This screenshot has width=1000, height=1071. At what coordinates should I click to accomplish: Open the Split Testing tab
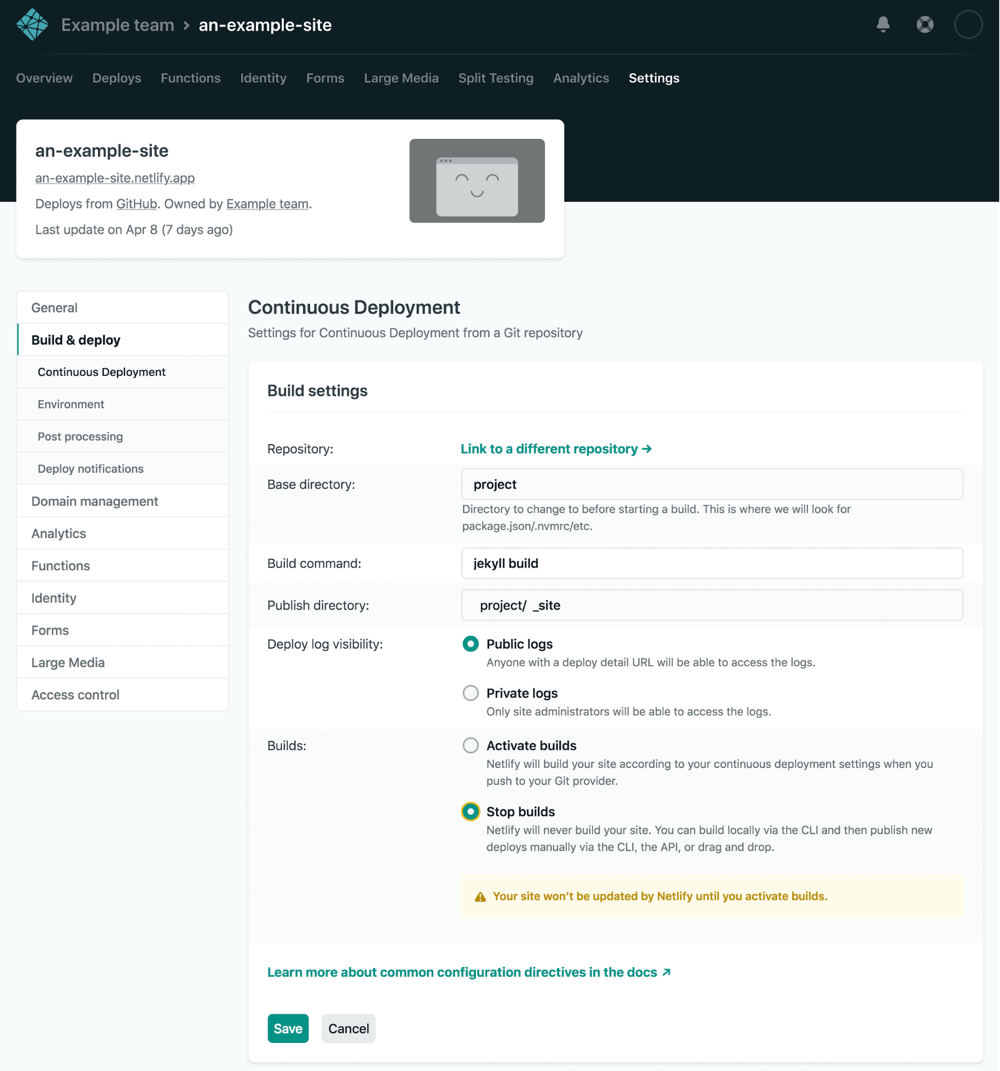(495, 78)
